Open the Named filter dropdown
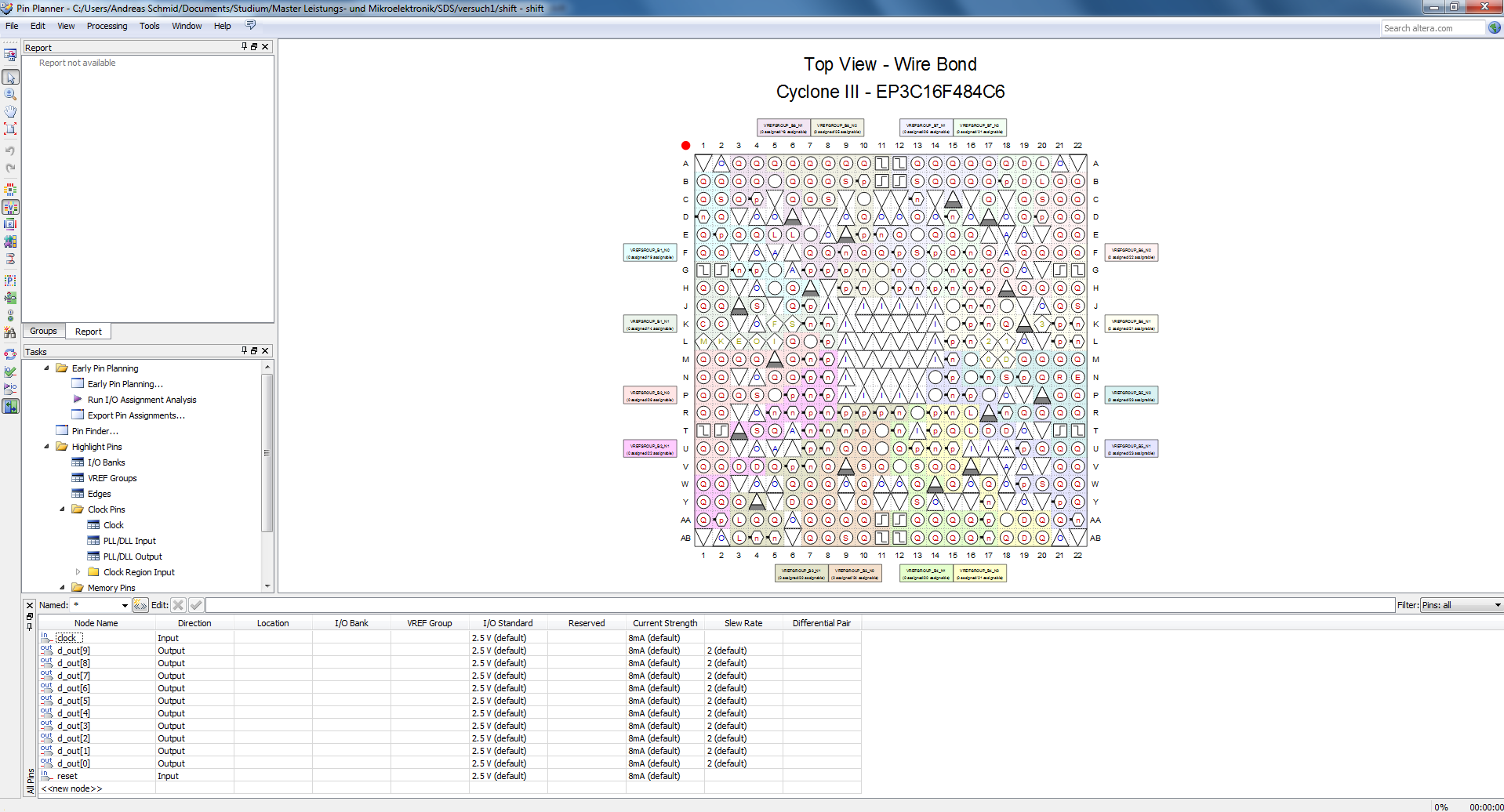This screenshot has height=812, width=1504. (125, 605)
